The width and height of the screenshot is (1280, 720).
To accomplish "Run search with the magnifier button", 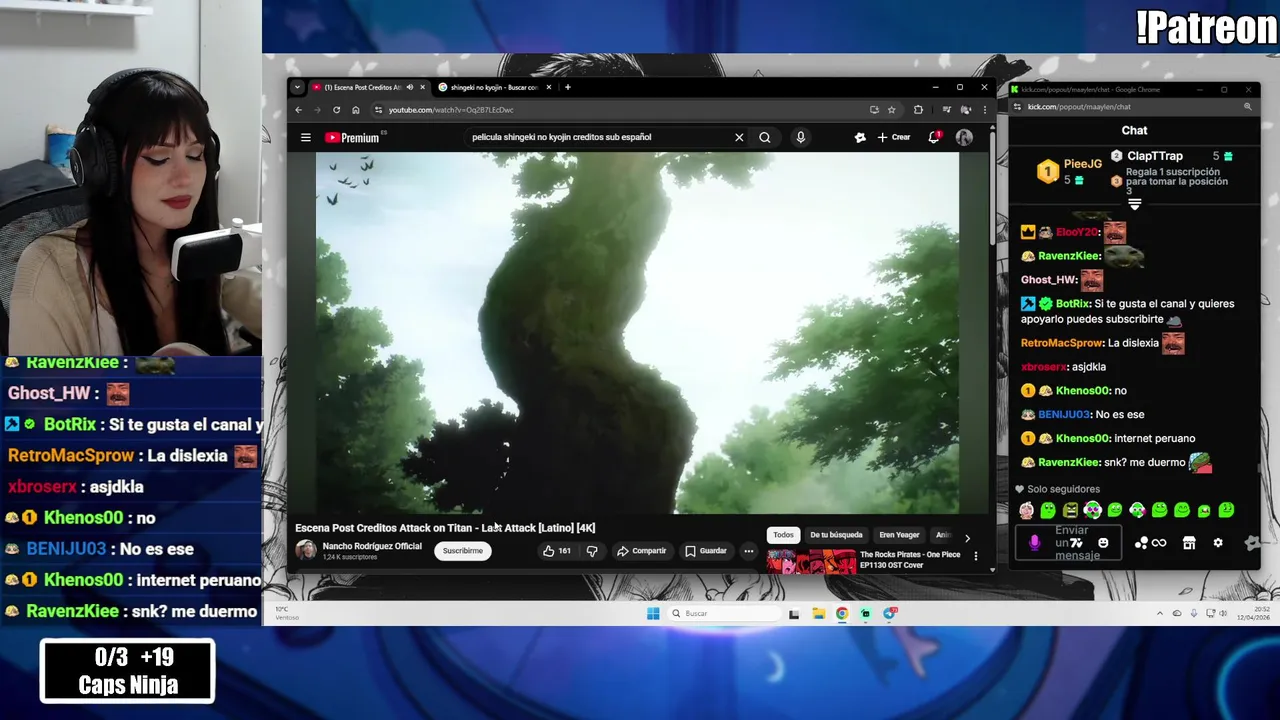I will tap(765, 138).
